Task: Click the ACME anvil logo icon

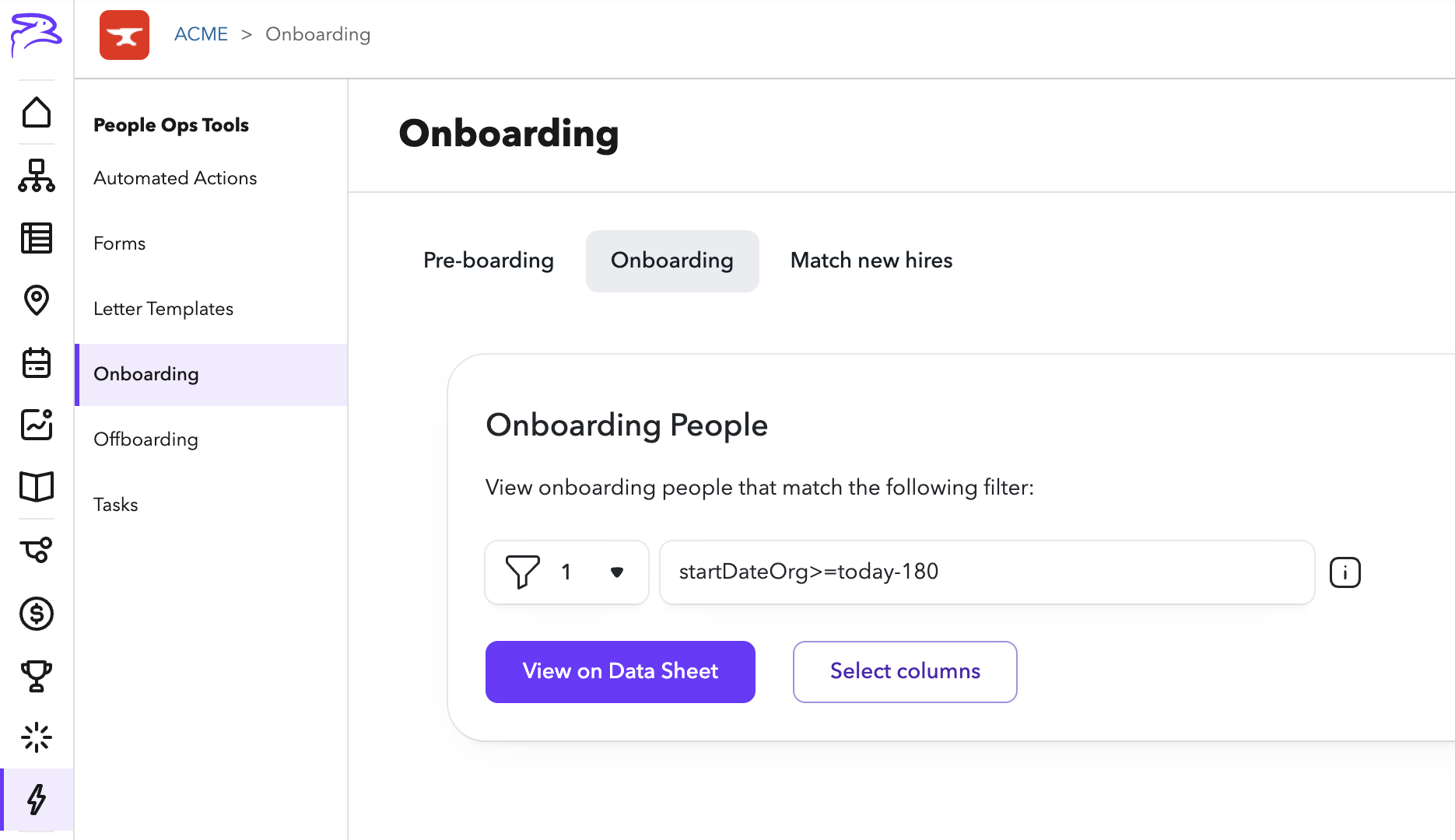Action: 124,34
